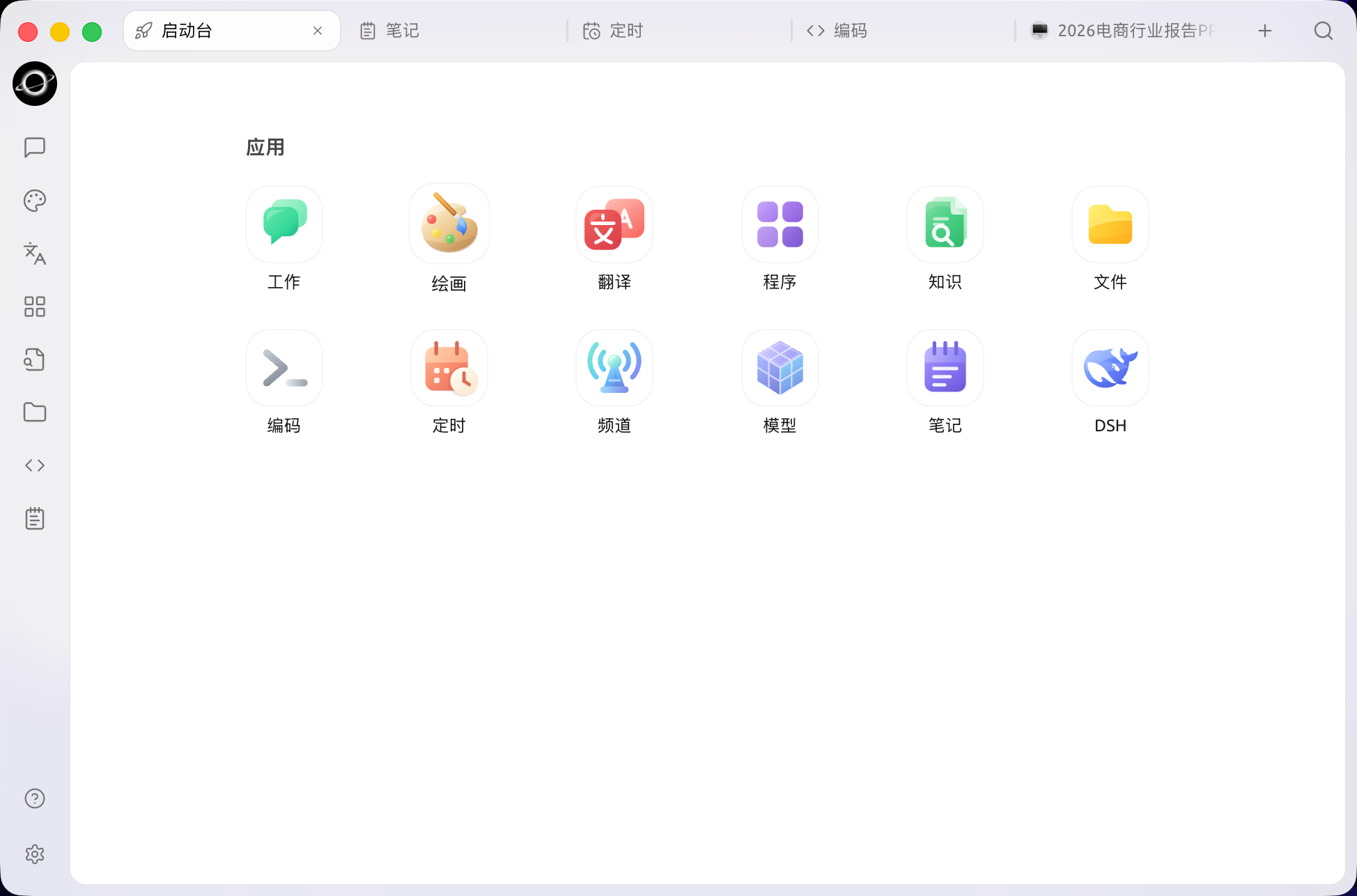Open the 工作 chat app icon
The height and width of the screenshot is (896, 1357).
coord(284,224)
